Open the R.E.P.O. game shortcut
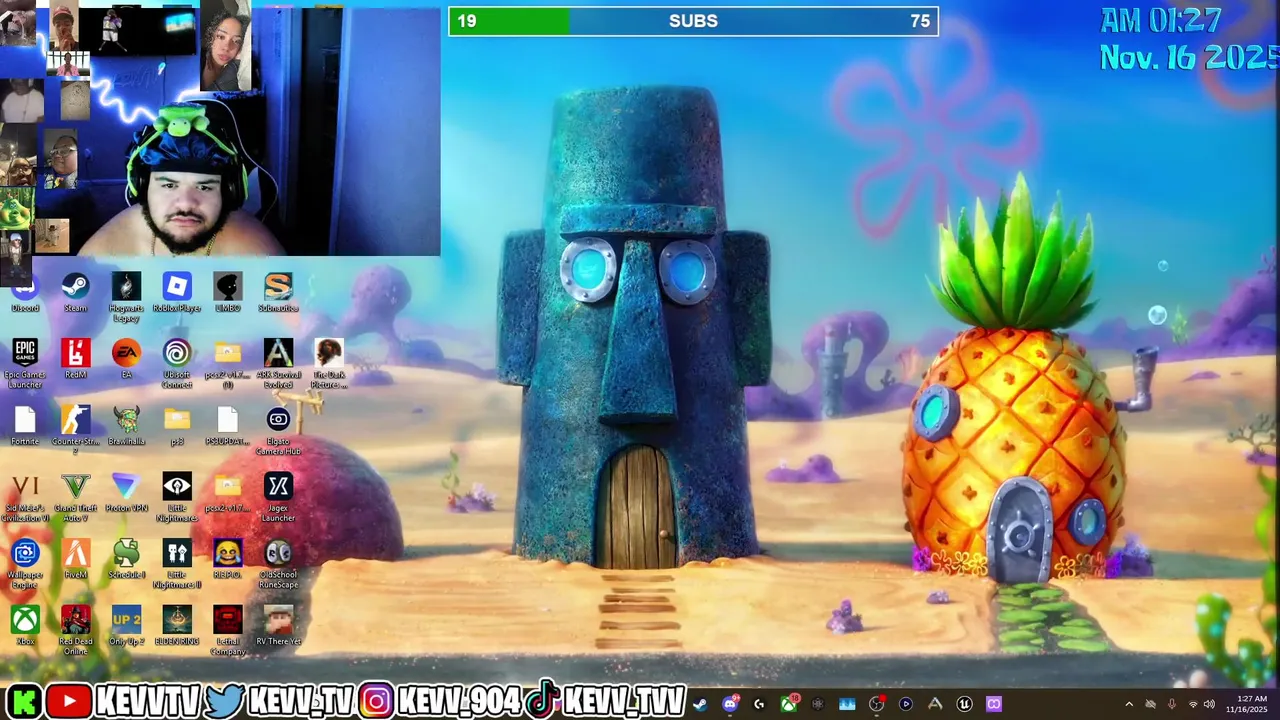 click(228, 560)
